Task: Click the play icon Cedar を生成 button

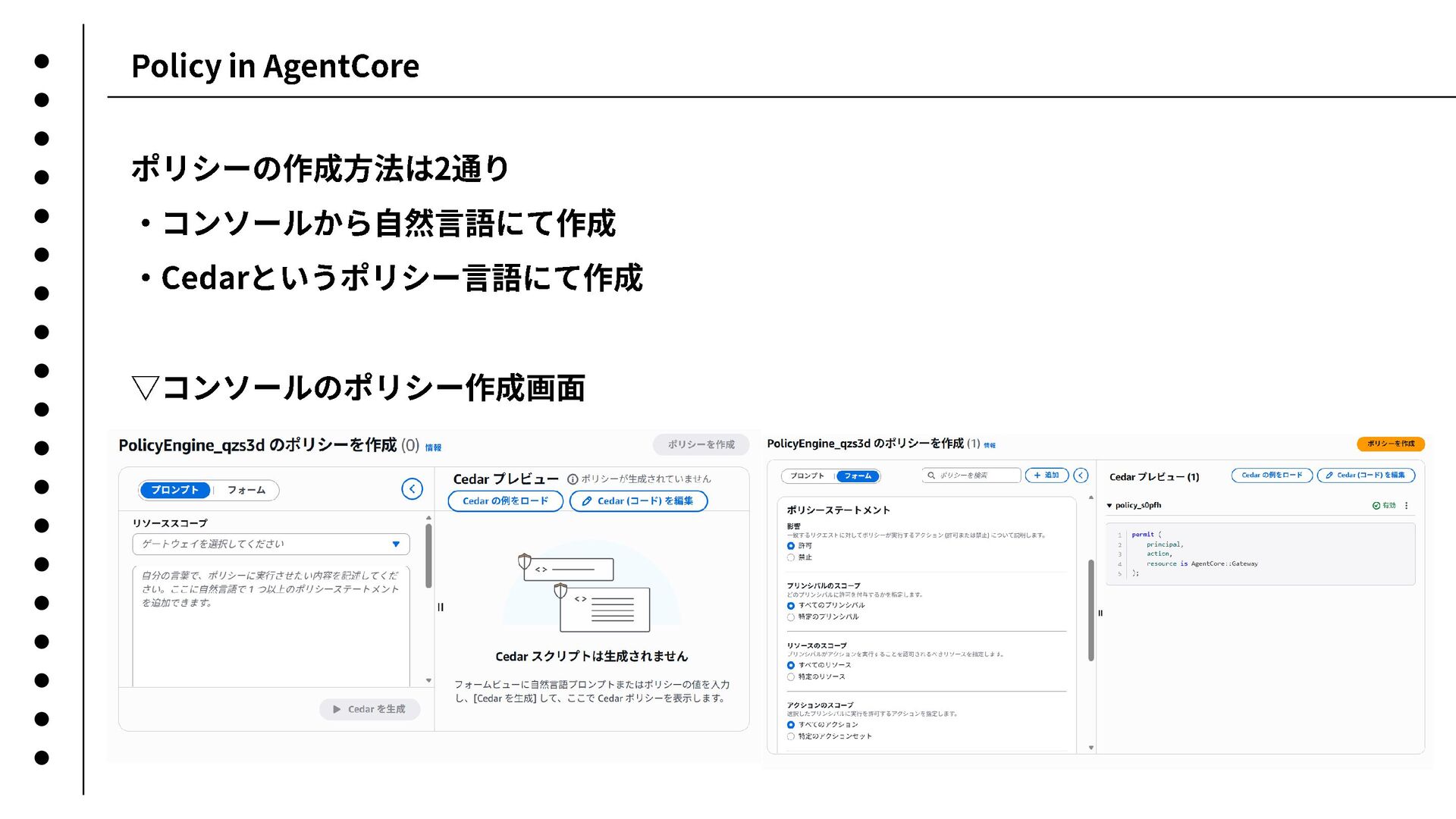Action: (370, 709)
